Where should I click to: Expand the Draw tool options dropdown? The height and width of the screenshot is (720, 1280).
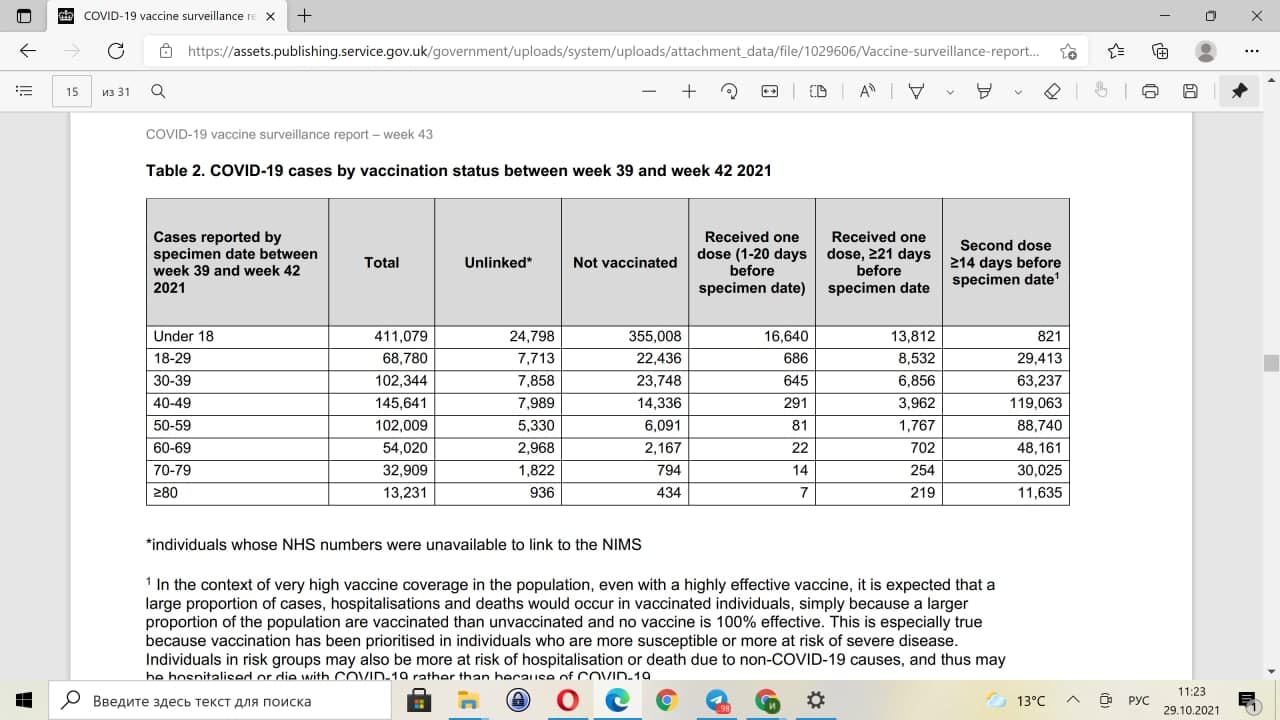pyautogui.click(x=950, y=92)
